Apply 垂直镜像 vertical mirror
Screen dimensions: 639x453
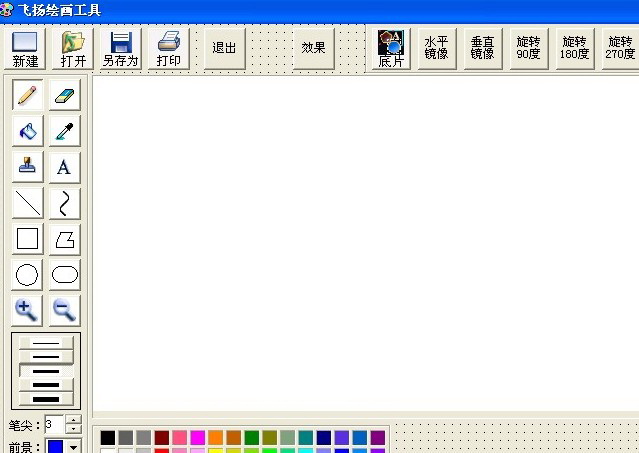(x=483, y=48)
